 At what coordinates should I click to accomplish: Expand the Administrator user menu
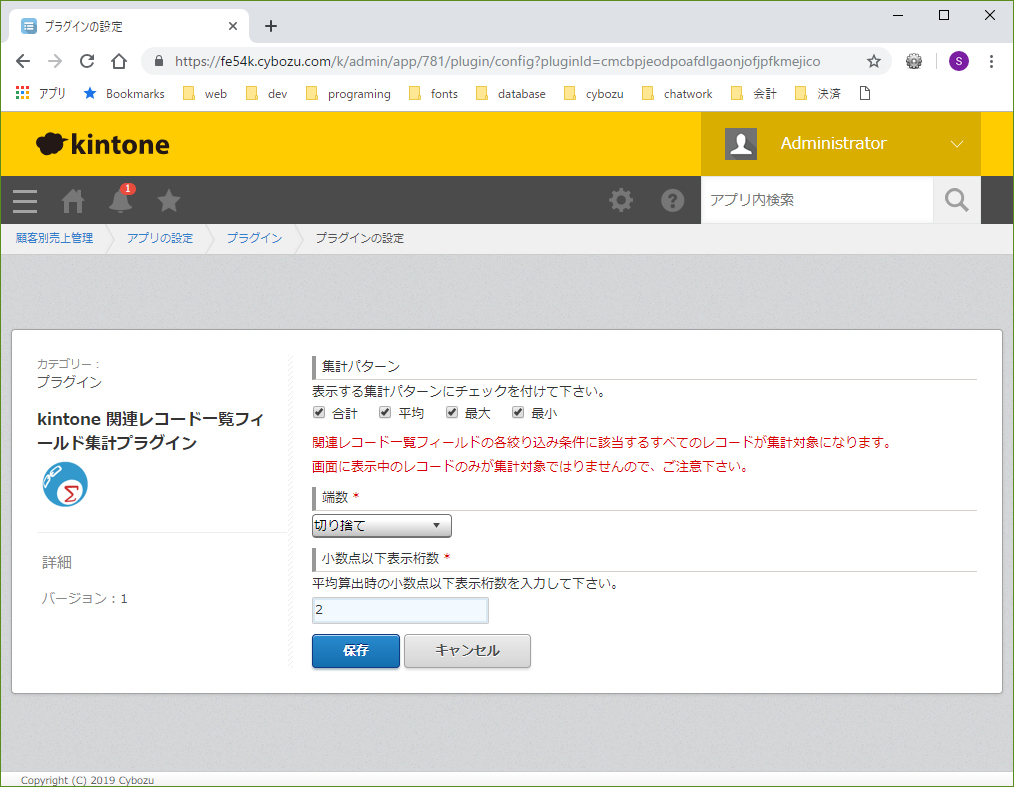(x=956, y=144)
